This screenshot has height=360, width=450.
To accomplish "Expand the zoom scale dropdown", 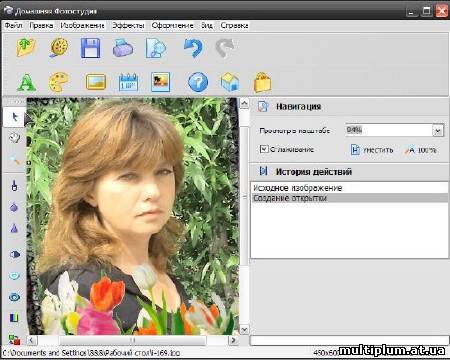I will (438, 131).
